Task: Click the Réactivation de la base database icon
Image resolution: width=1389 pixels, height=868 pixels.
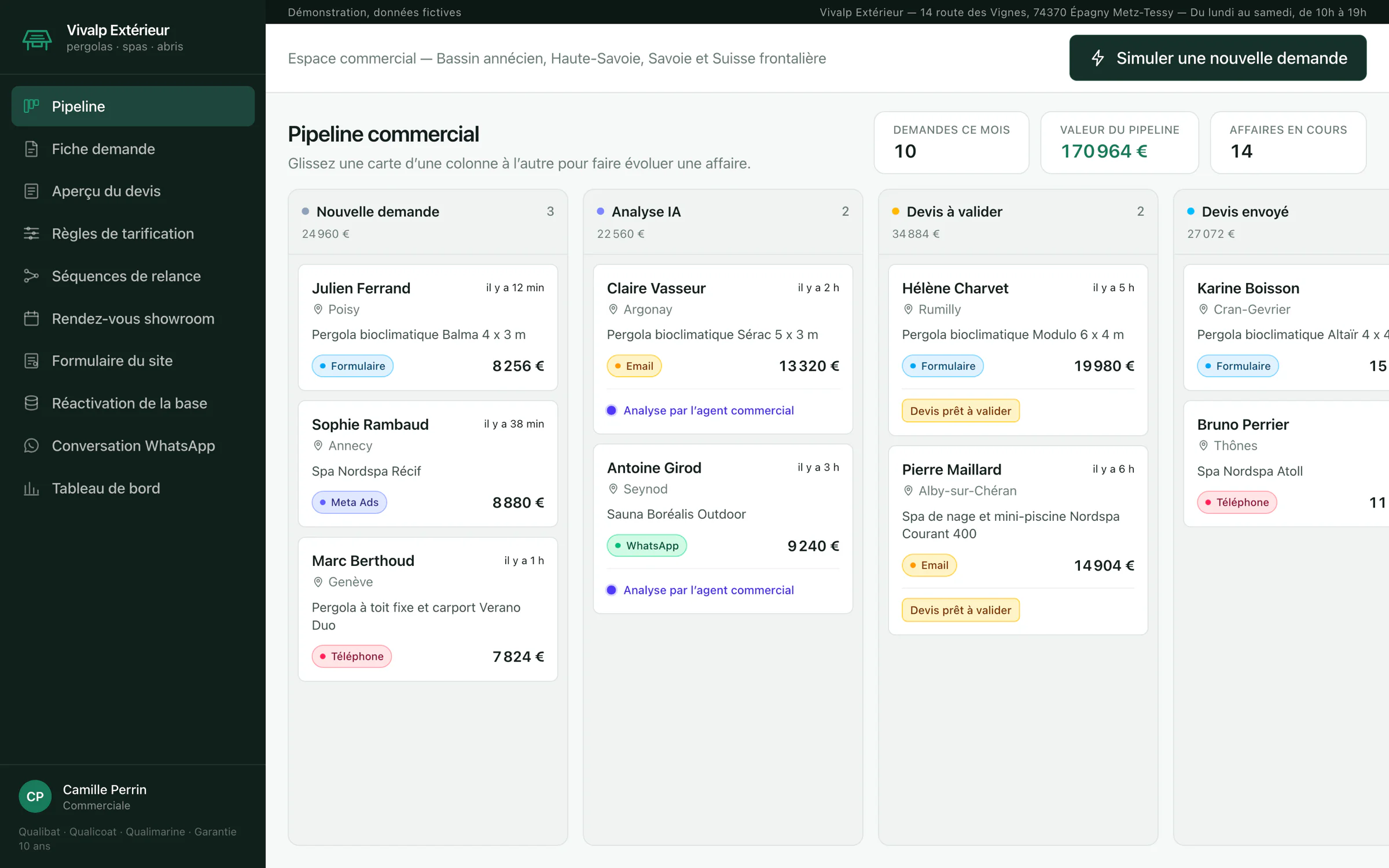Action: 31,403
